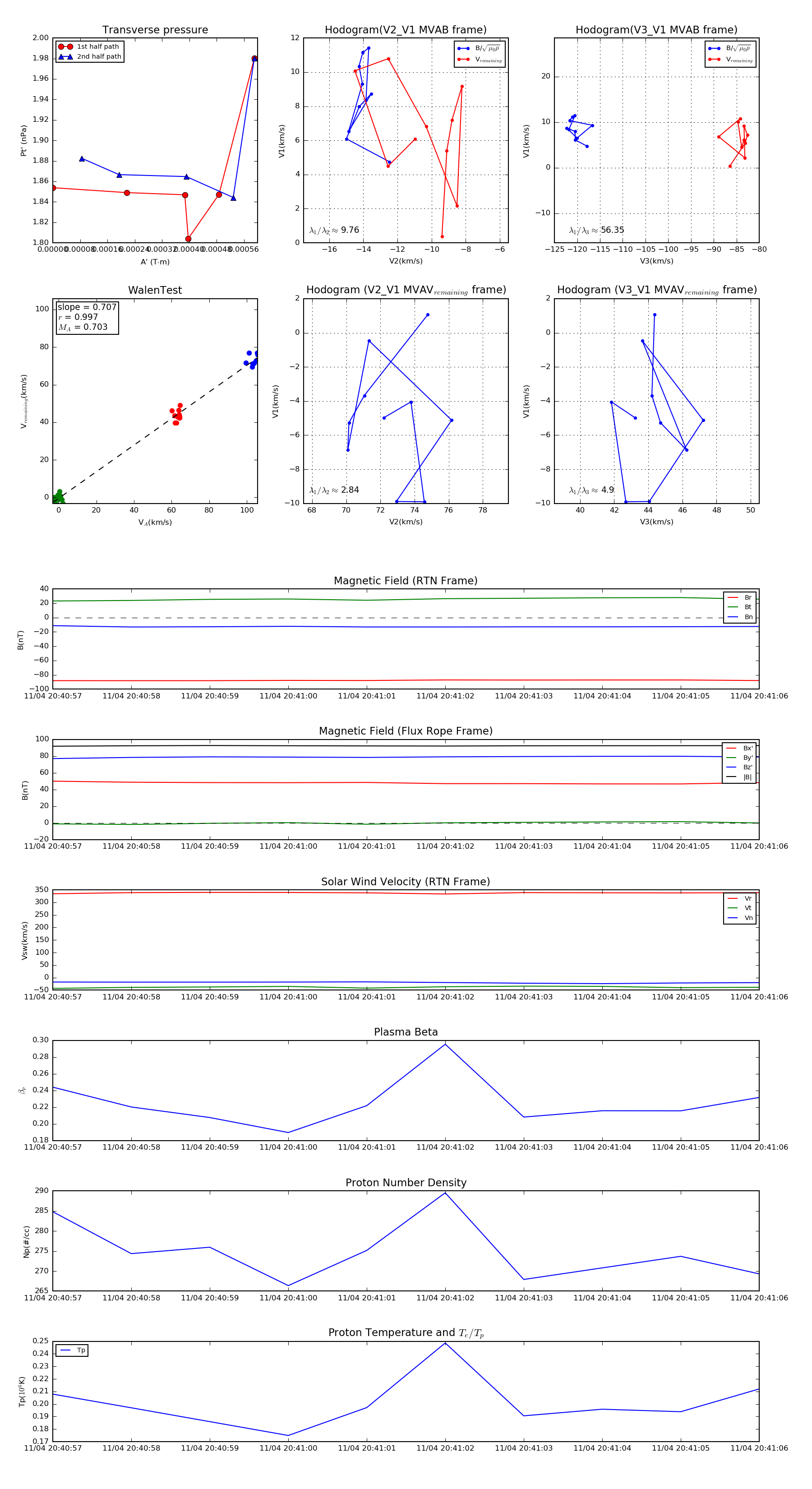
Task: Select the "By'" legend entry
Action: click(x=740, y=758)
